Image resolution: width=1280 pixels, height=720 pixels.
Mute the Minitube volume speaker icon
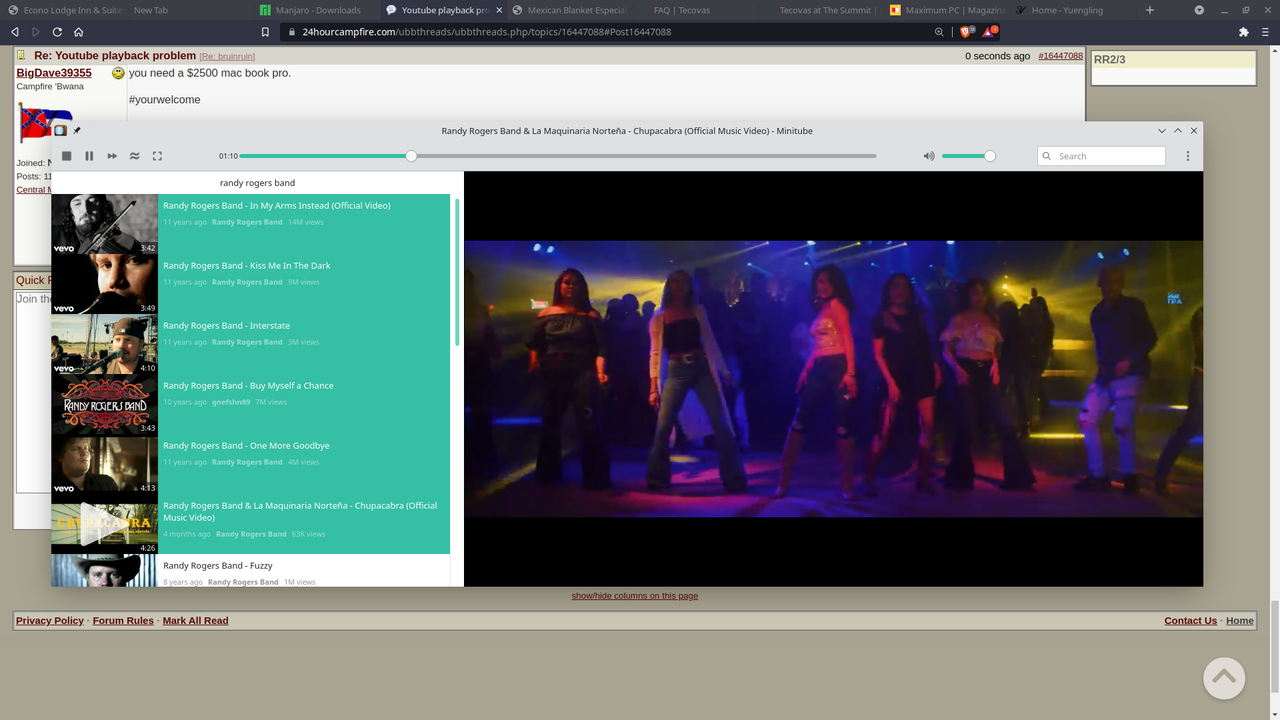click(929, 156)
